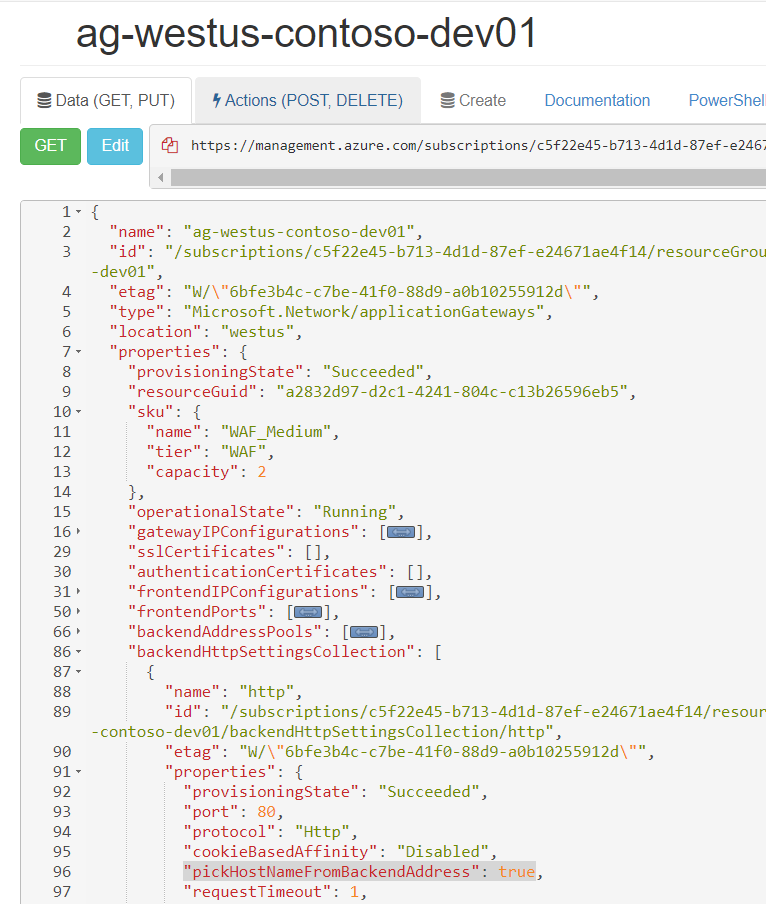Click the true value on line 96
The image size is (766, 904).
tap(516, 871)
